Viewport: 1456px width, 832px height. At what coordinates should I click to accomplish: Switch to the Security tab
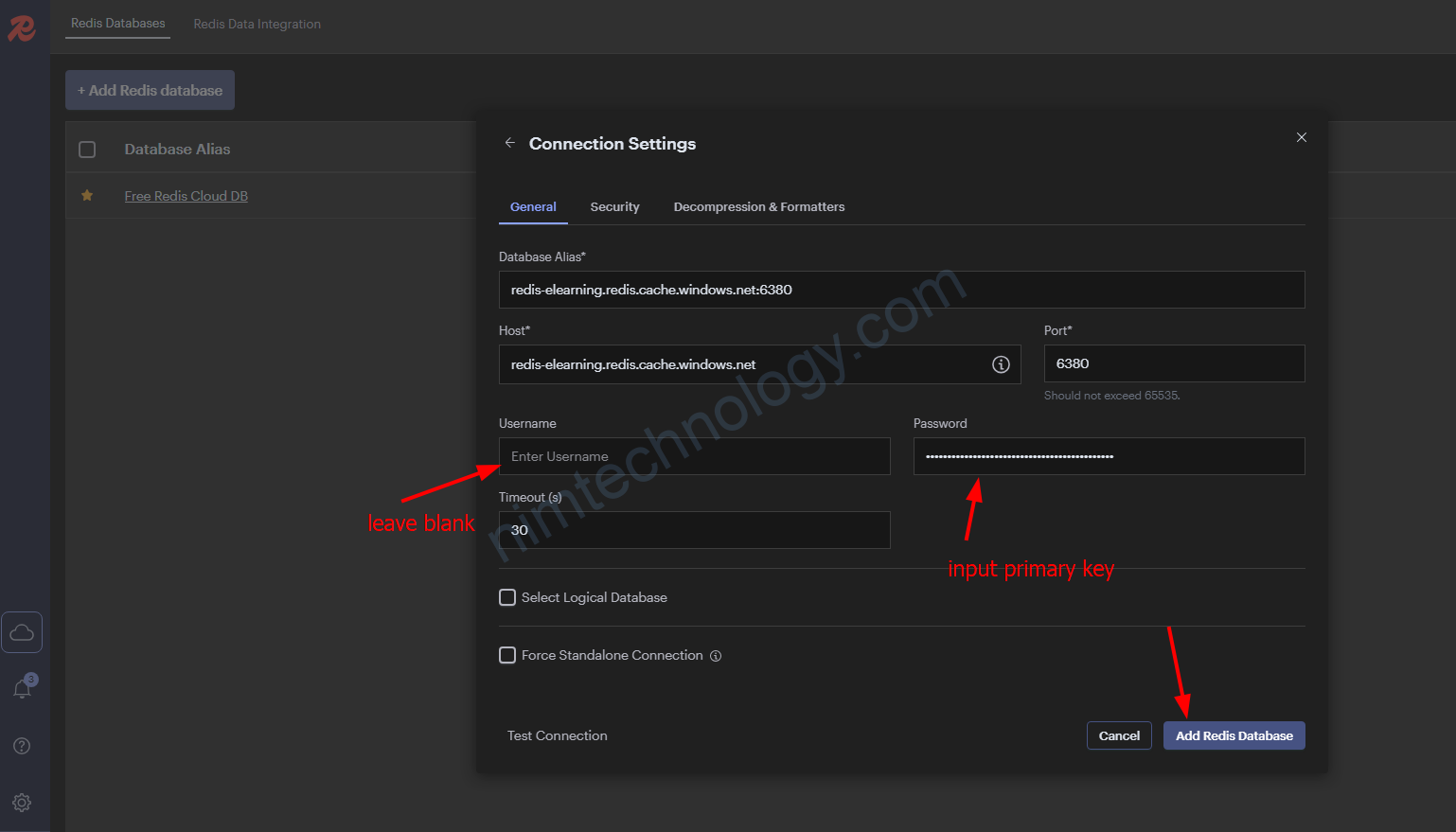coord(614,207)
